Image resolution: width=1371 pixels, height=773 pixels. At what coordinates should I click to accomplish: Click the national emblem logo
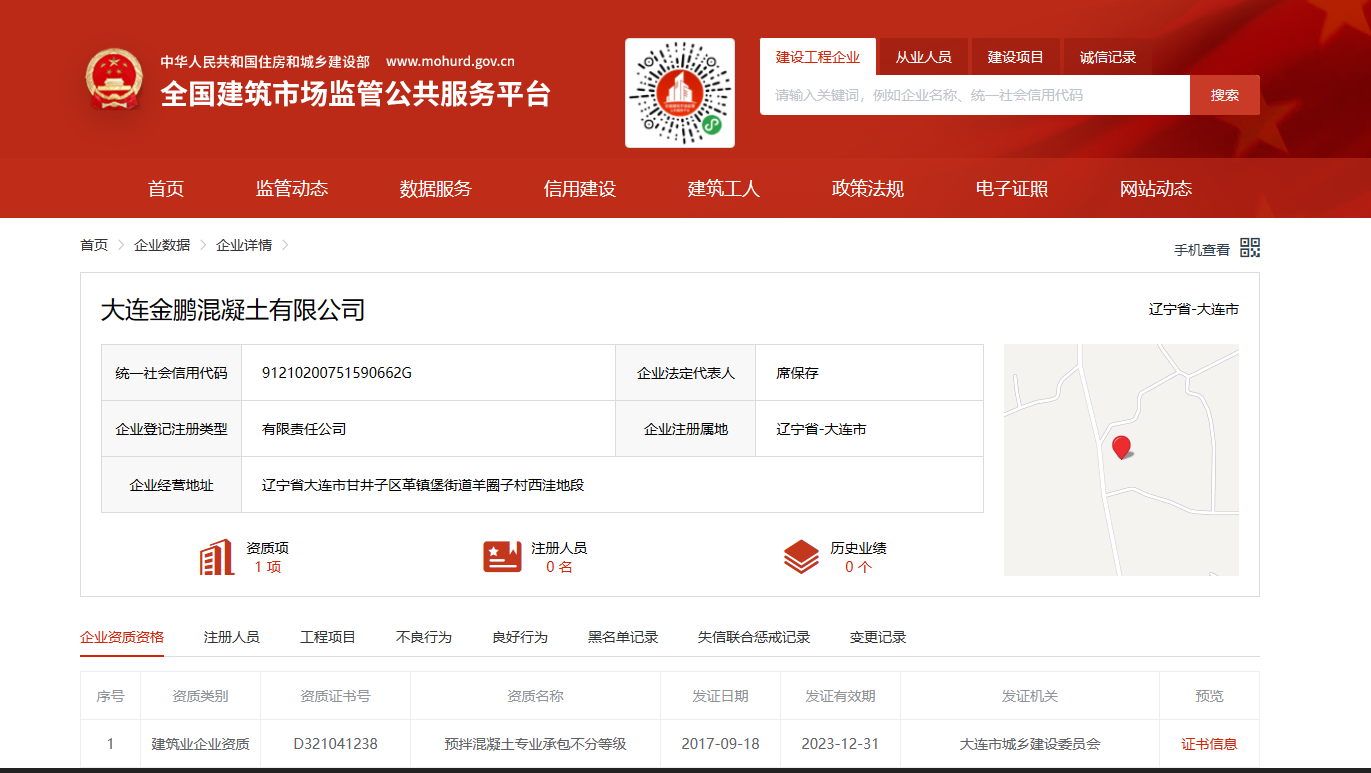[x=114, y=79]
